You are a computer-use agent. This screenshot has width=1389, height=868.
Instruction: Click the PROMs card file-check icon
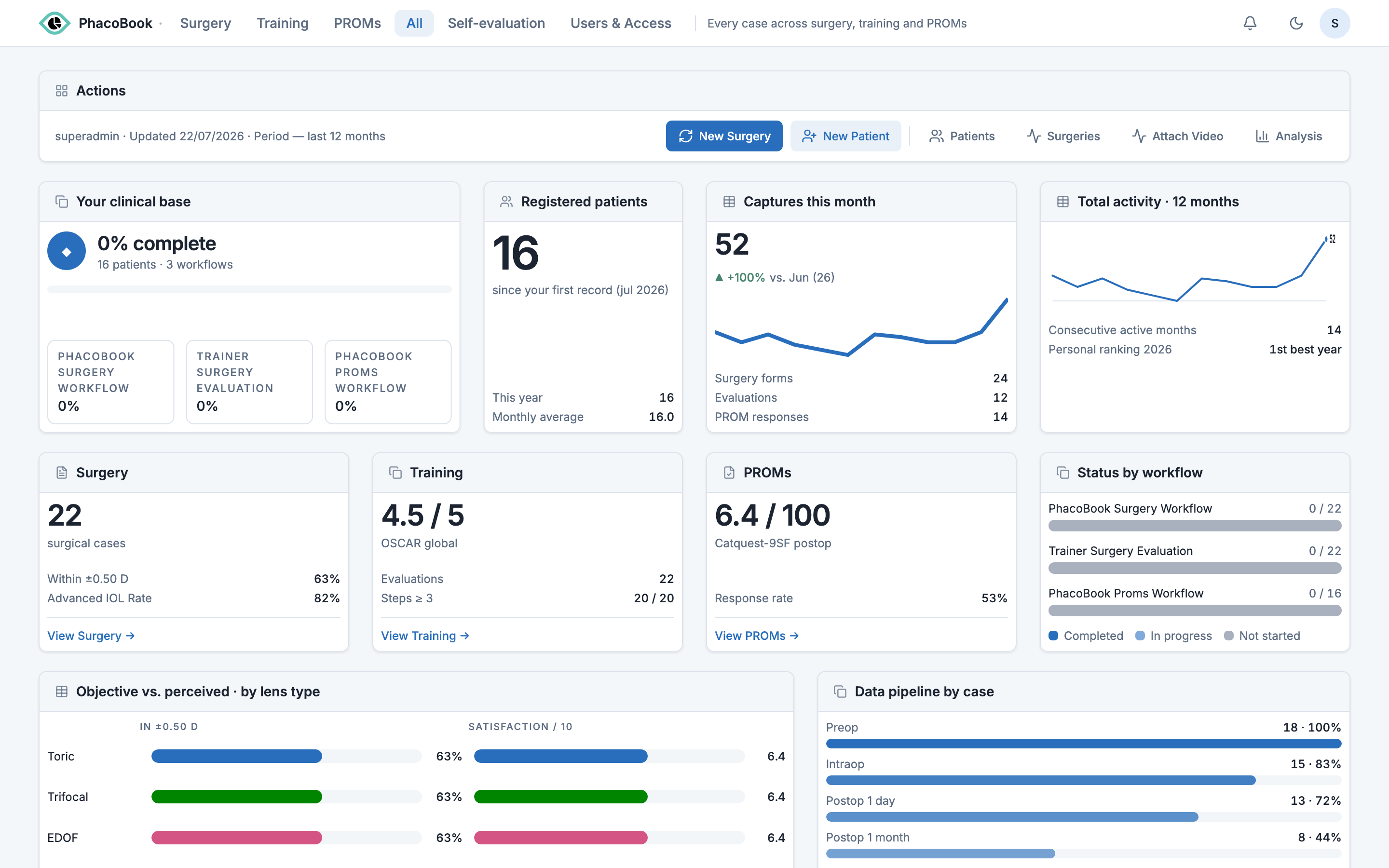[729, 473]
